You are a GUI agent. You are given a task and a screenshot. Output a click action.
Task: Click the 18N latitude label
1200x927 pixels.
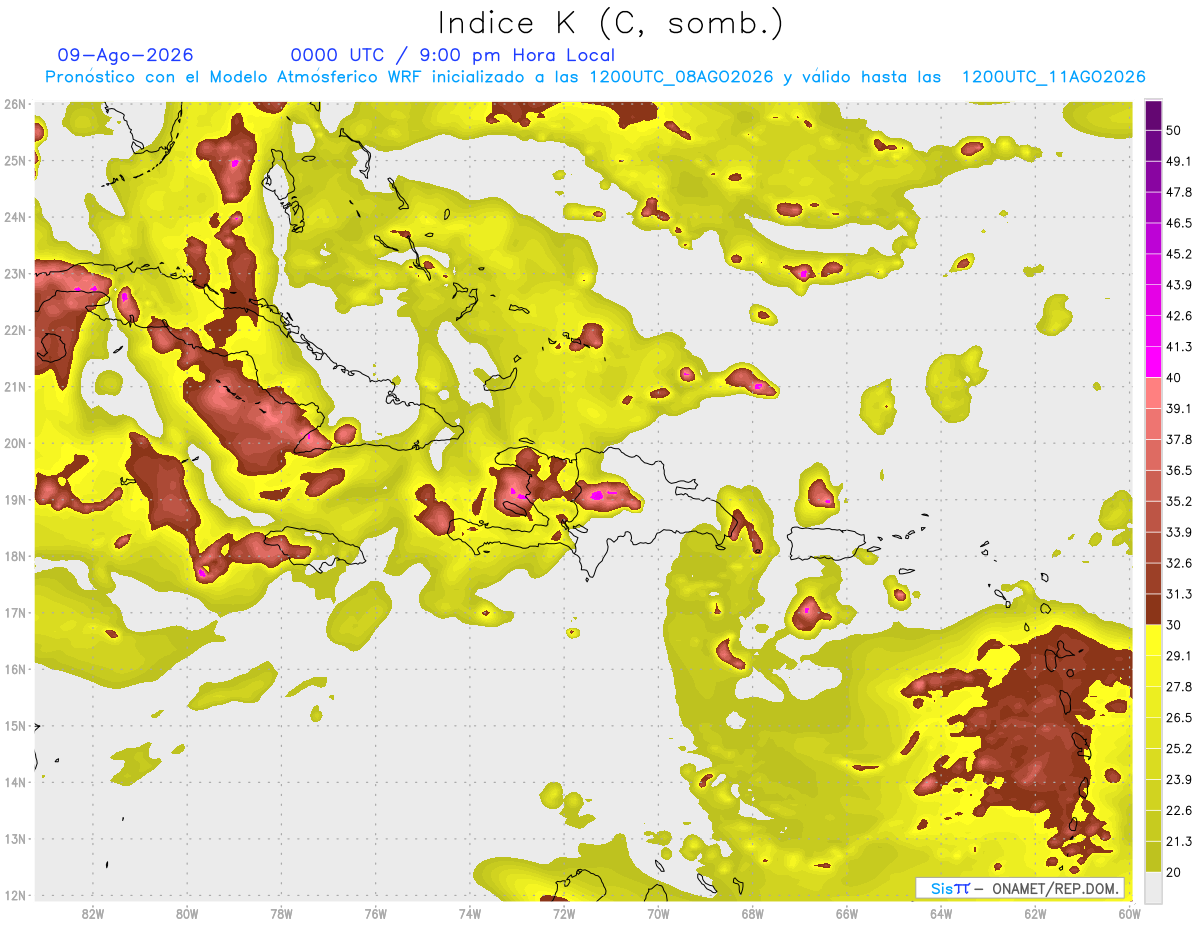click(x=15, y=556)
